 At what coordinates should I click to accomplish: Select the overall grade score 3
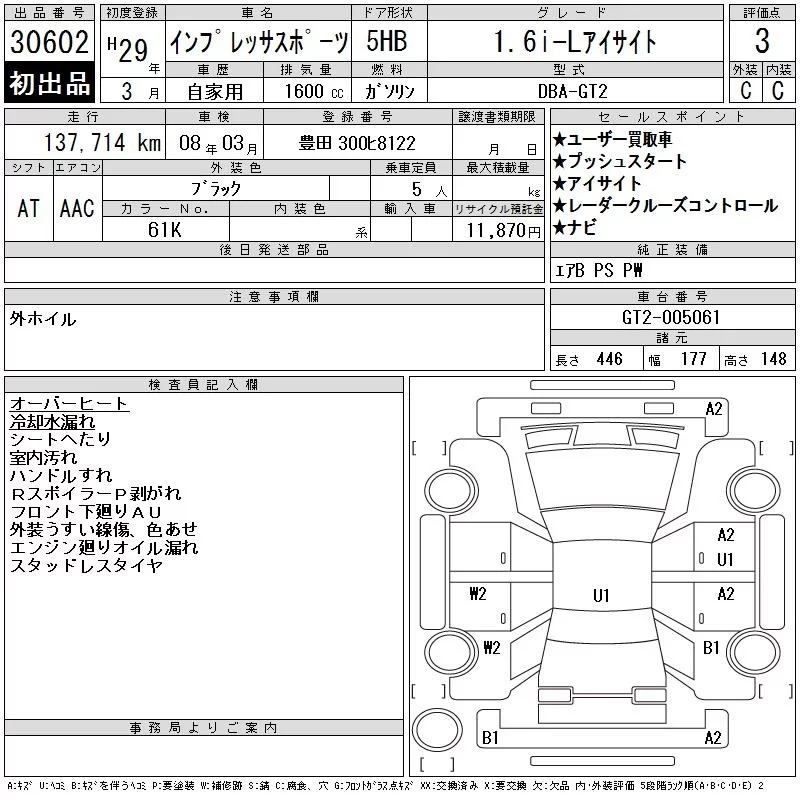(x=762, y=42)
